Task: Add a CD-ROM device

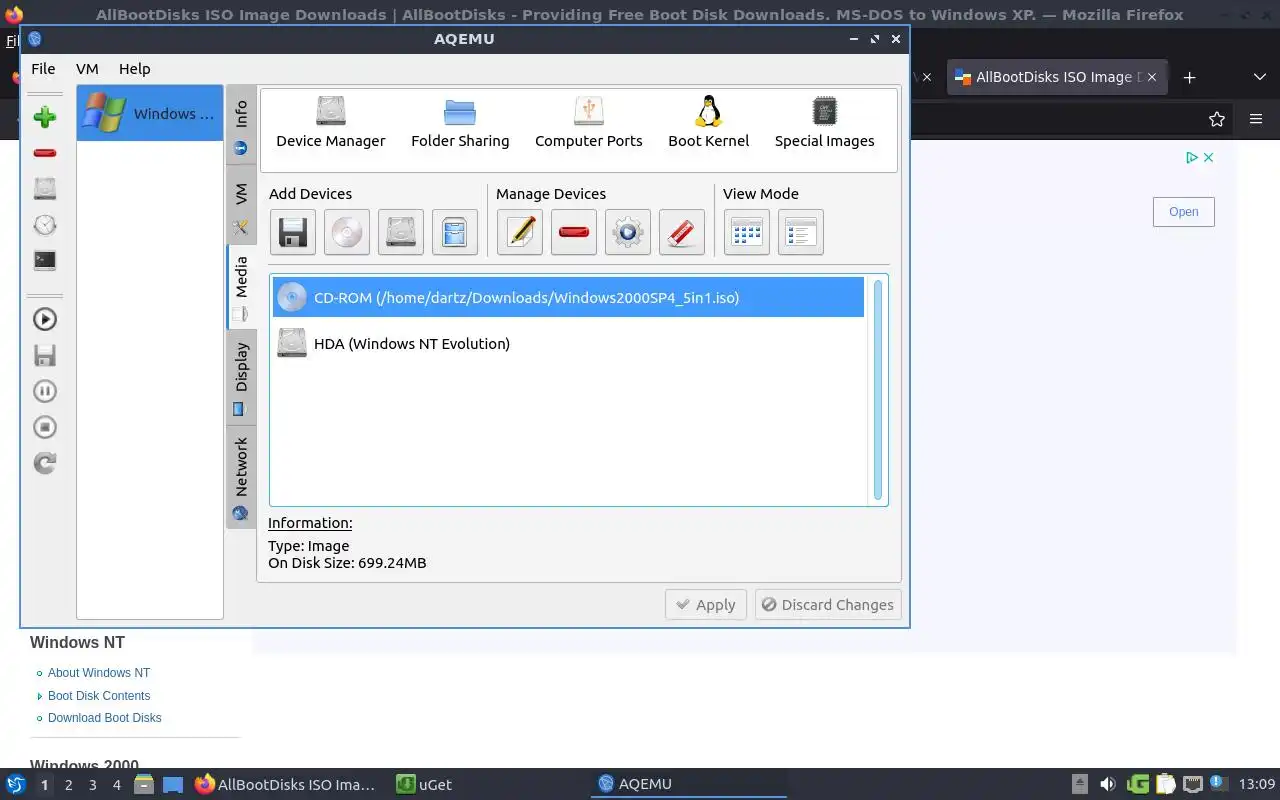Action: (x=347, y=232)
